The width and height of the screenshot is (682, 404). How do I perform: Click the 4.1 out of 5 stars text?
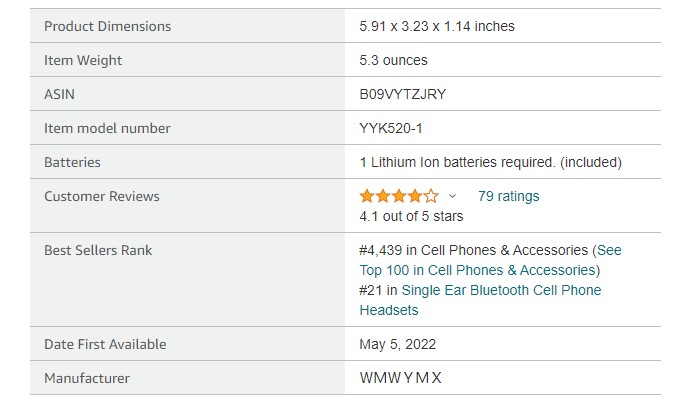tap(411, 216)
